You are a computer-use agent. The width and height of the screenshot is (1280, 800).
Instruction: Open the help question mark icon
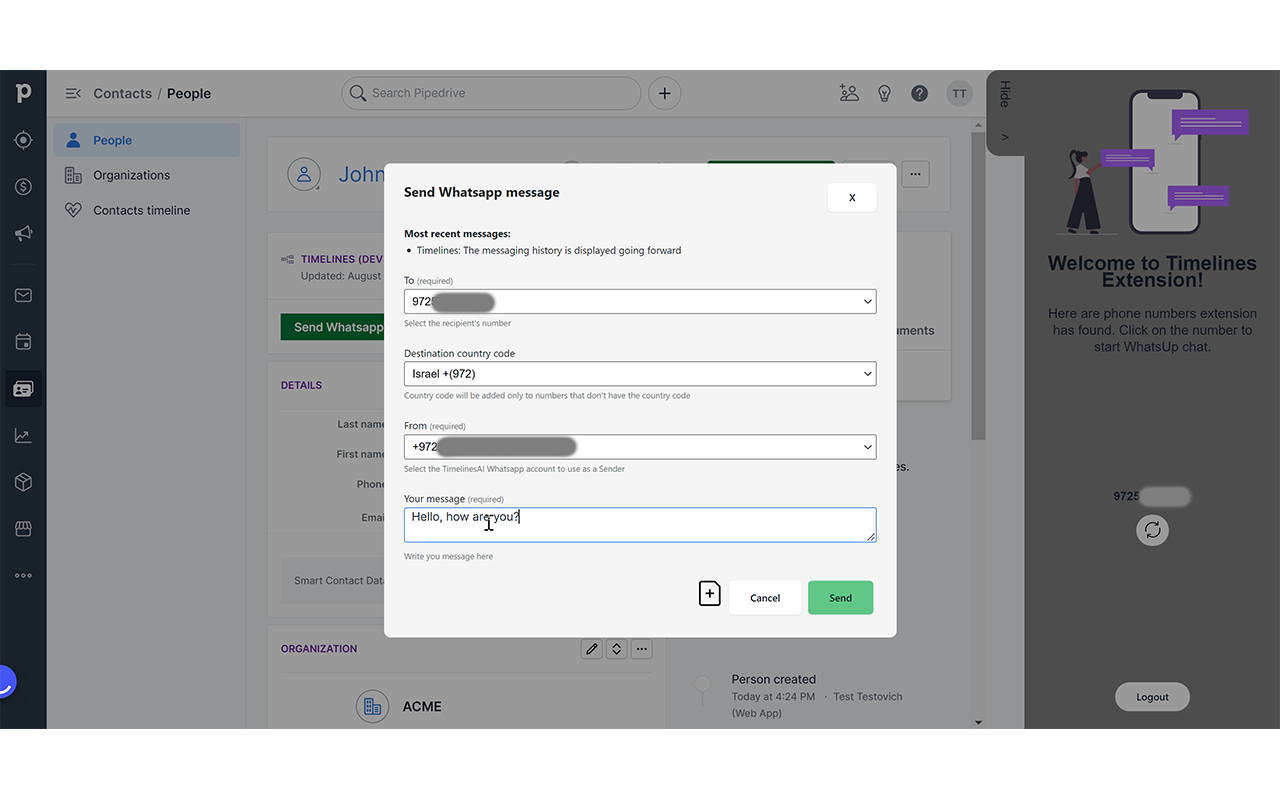coord(919,93)
